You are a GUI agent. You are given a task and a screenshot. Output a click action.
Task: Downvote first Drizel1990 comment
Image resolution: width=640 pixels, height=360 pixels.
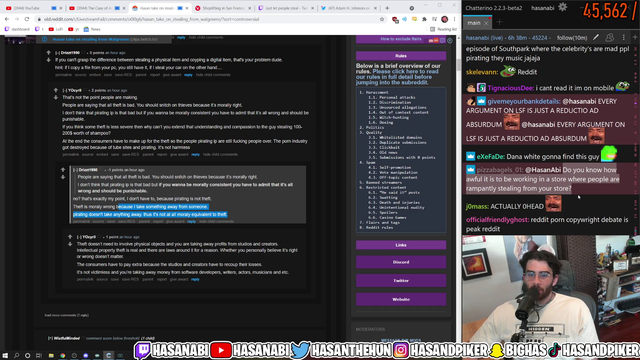coord(49,60)
